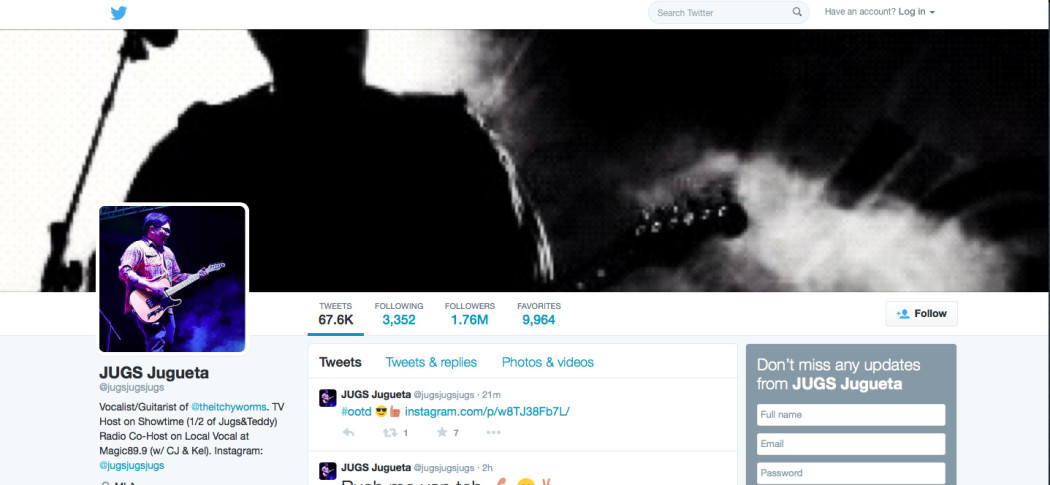This screenshot has height=485, width=1050.
Task: View the Favorites 9,964 list
Action: pos(539,314)
